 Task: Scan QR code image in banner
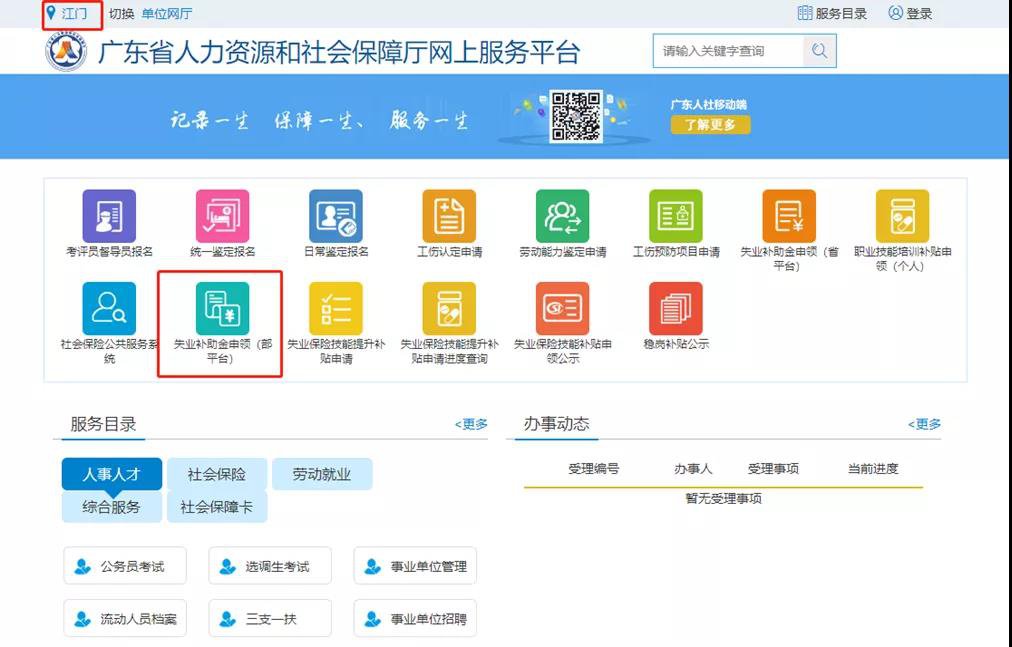(x=575, y=116)
